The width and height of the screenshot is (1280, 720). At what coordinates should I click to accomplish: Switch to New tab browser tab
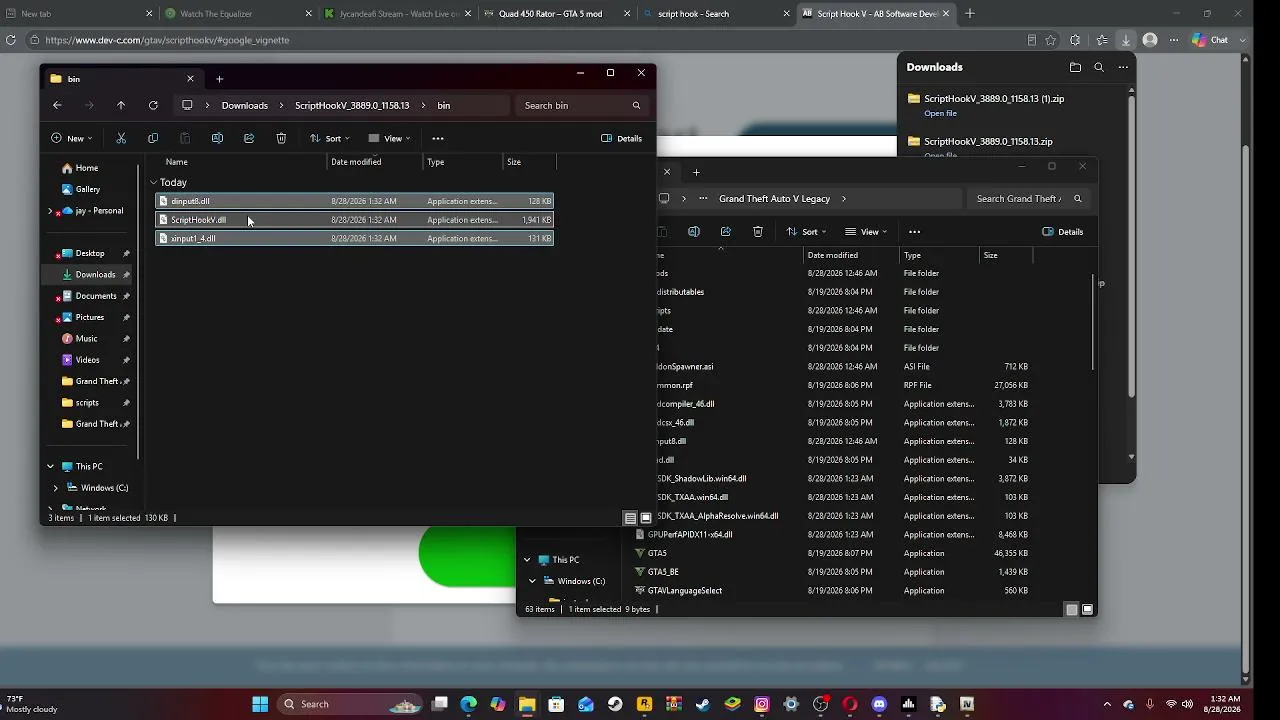pyautogui.click(x=79, y=14)
